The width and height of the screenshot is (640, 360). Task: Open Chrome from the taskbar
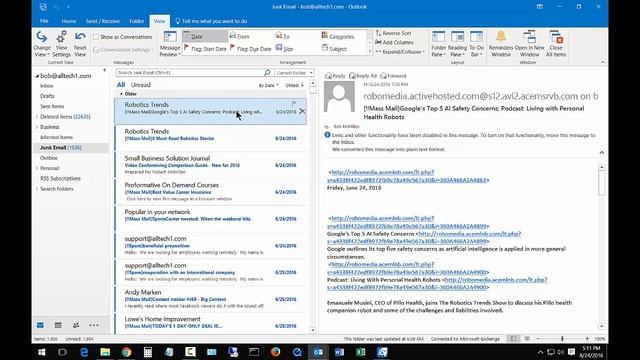click(126, 352)
